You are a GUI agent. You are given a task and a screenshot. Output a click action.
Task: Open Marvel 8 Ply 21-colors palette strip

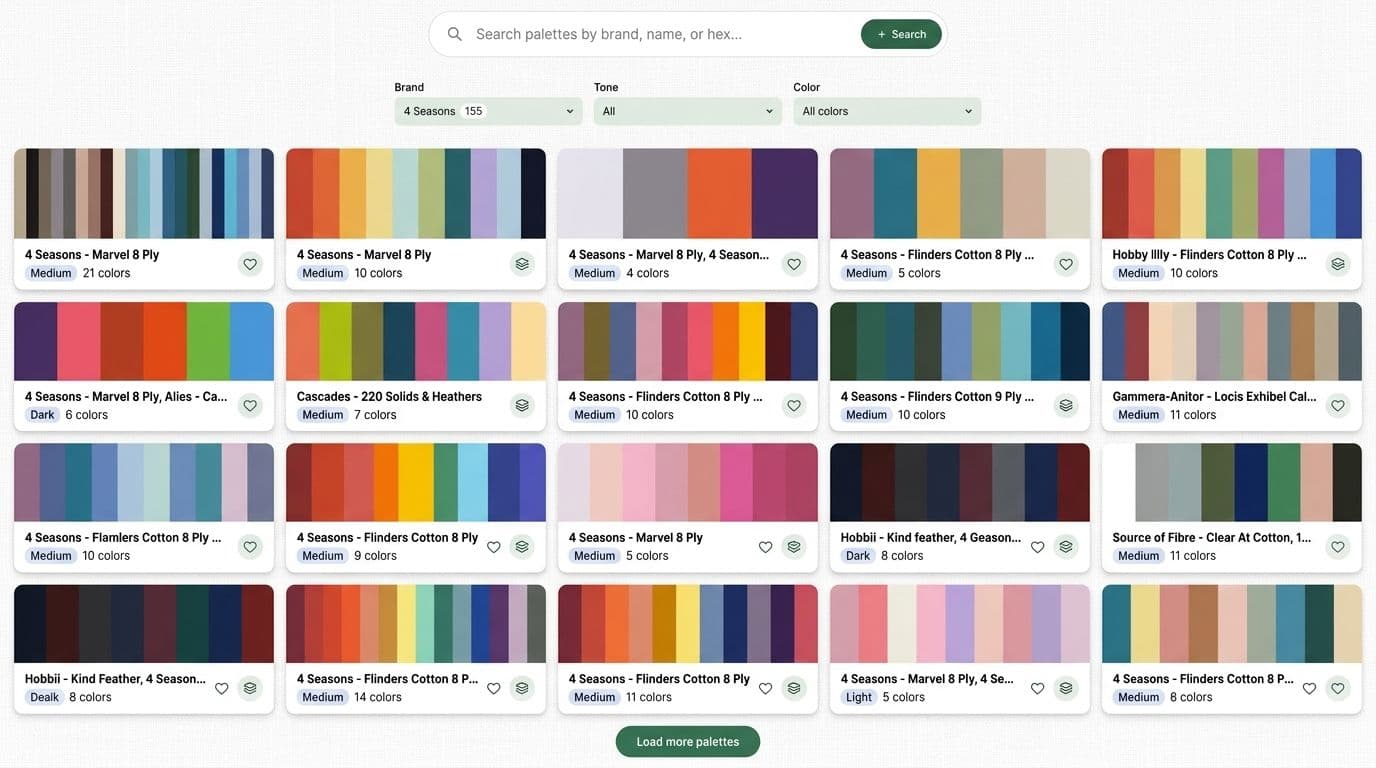[144, 194]
